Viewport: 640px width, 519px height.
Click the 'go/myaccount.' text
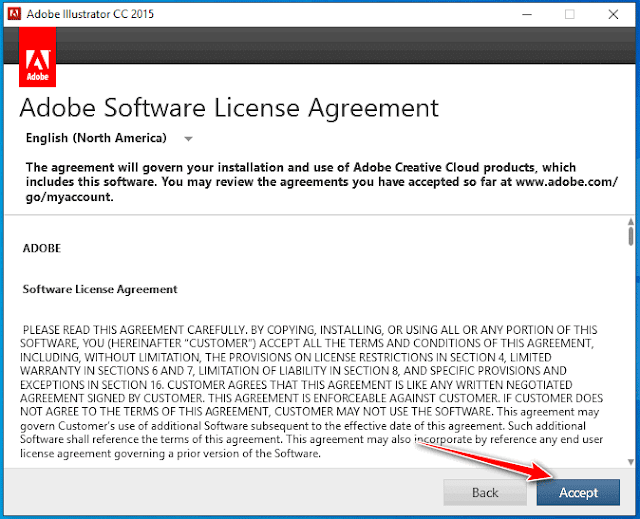[x=69, y=197]
